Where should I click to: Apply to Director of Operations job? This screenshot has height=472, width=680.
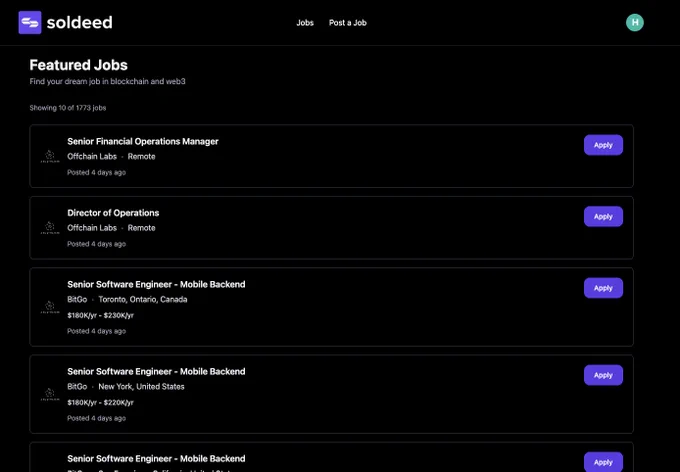click(603, 216)
